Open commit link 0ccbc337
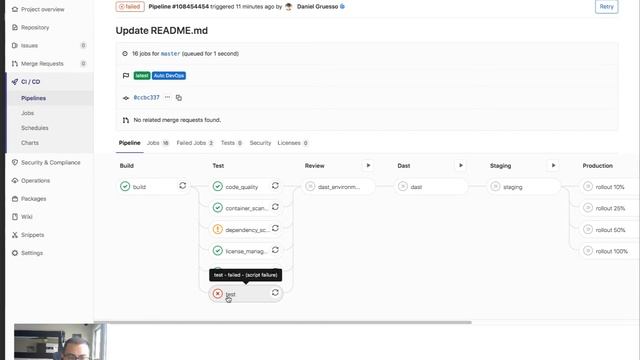The height and width of the screenshot is (360, 640). [147, 98]
